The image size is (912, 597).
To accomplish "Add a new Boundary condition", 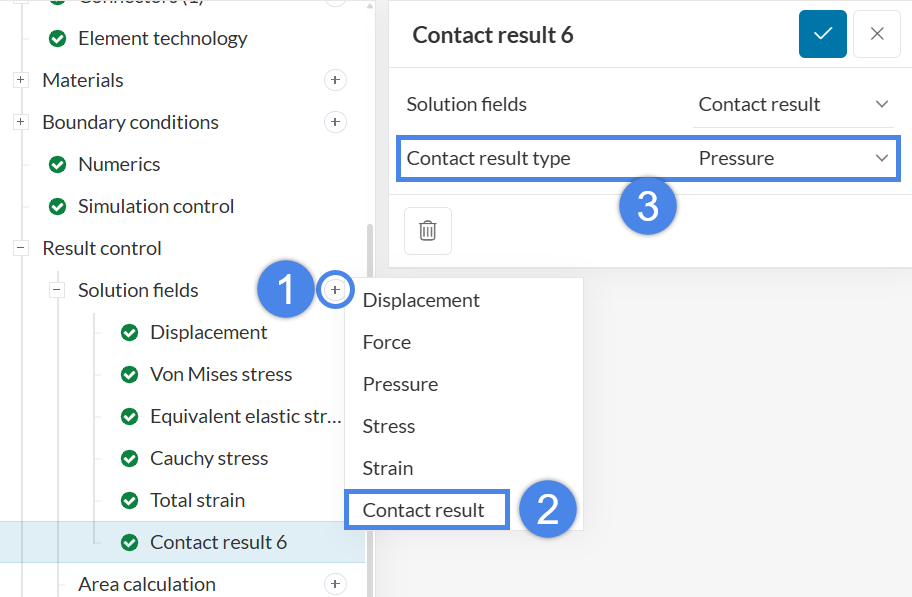I will point(335,122).
